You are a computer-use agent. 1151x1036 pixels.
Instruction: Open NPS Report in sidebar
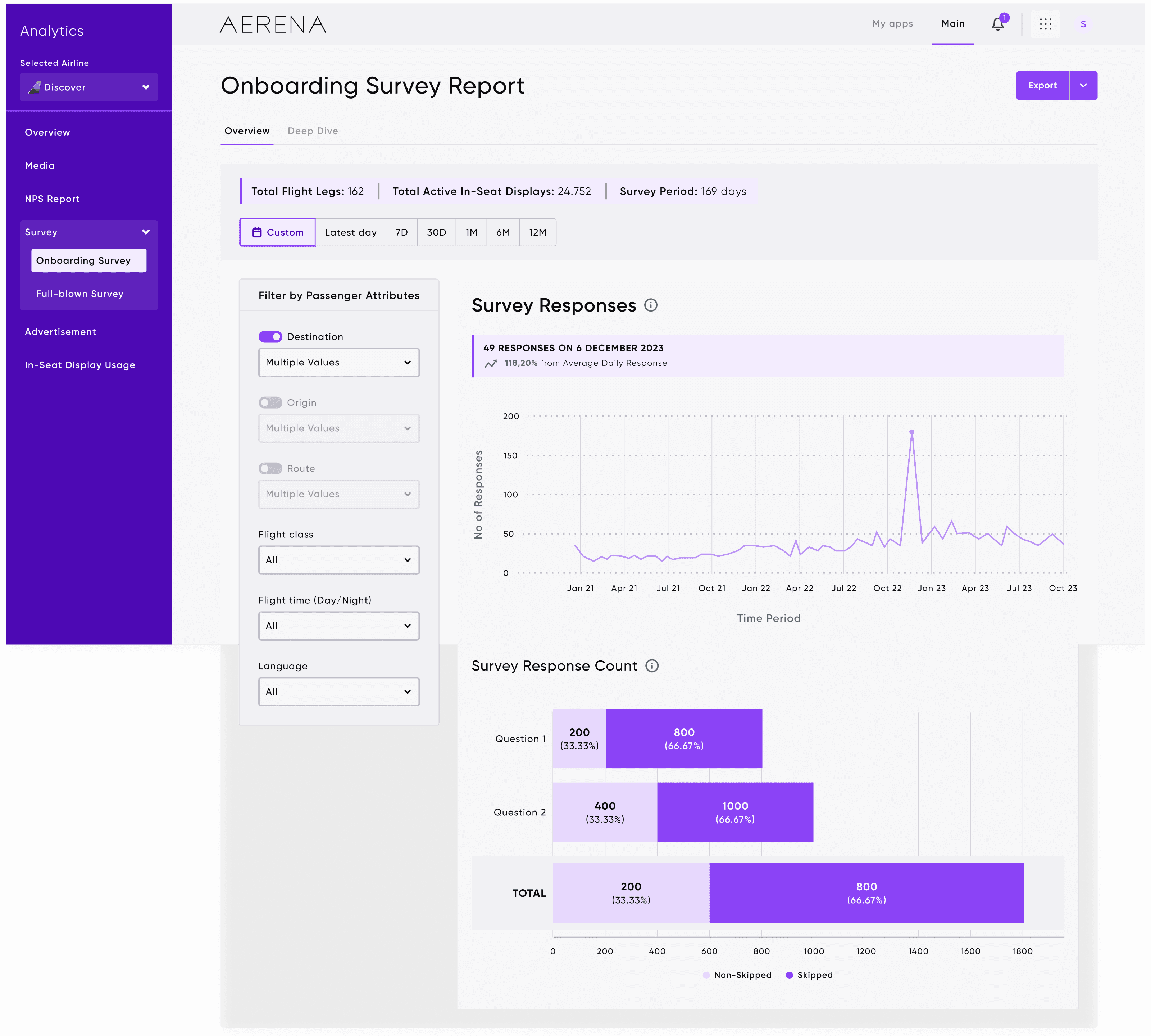(53, 199)
